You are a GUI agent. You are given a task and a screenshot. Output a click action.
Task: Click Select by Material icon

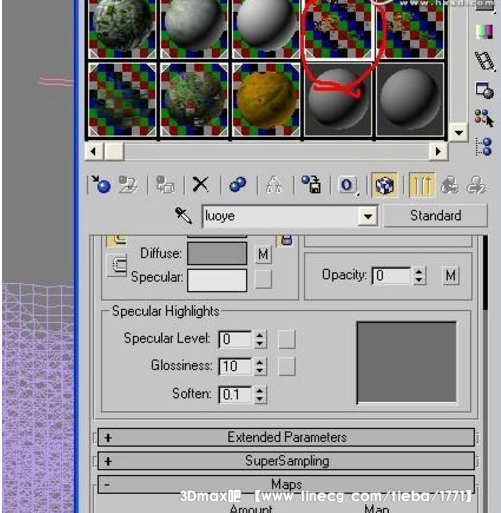484,118
